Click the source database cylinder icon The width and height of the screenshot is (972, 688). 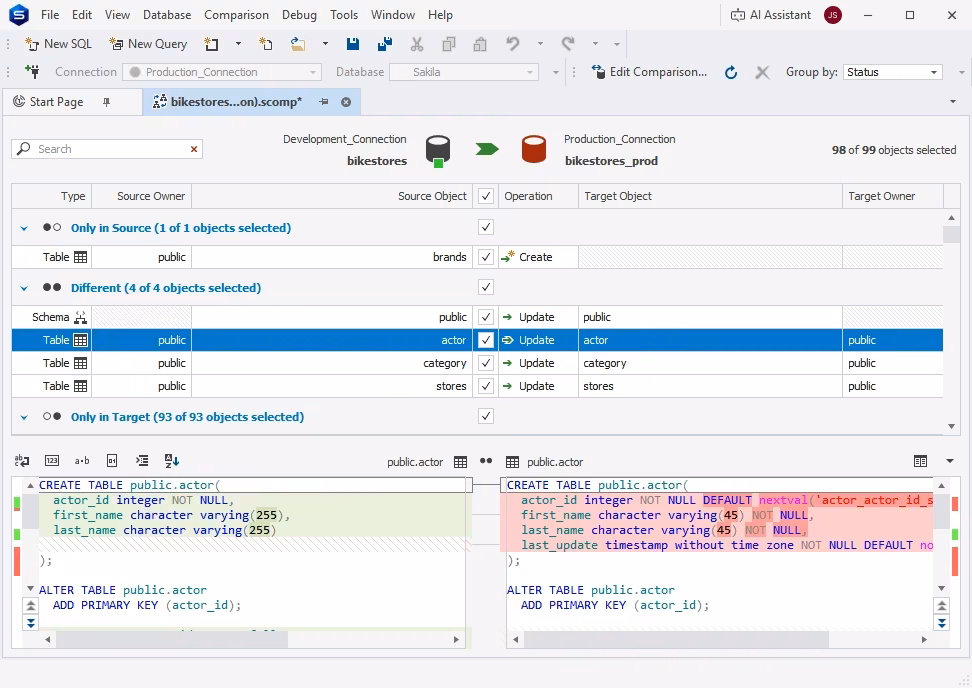[x=438, y=151]
